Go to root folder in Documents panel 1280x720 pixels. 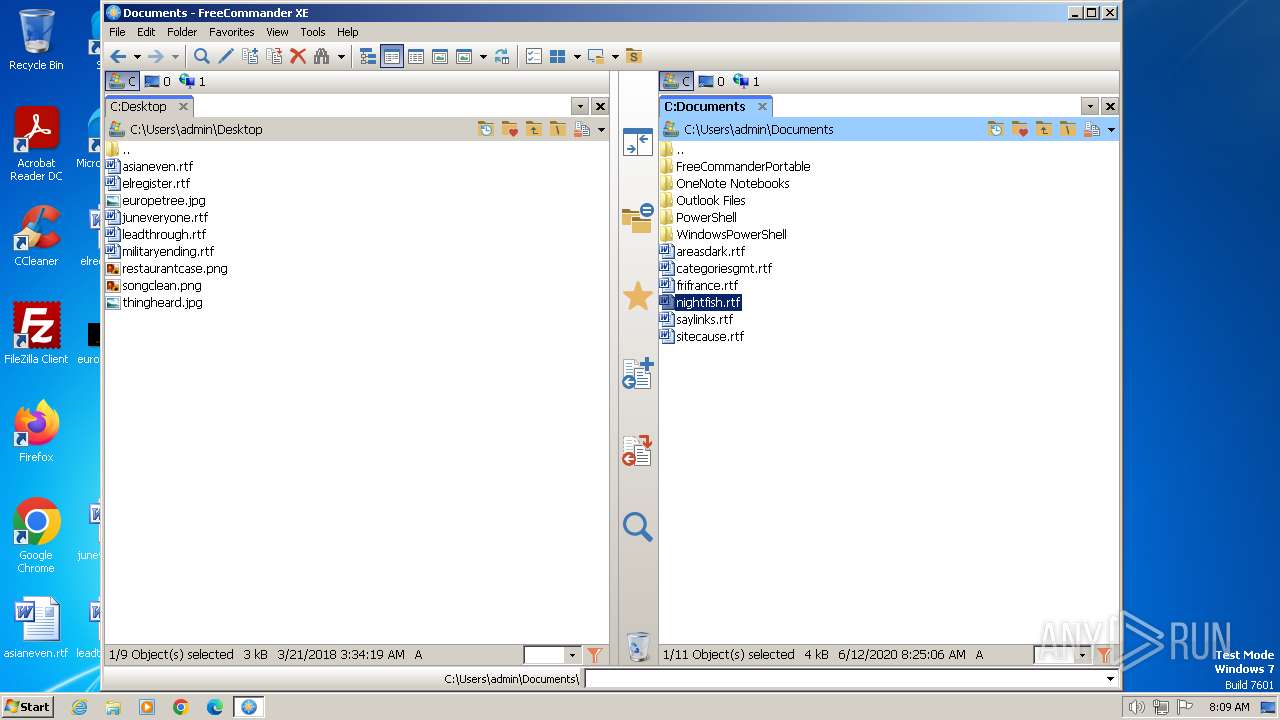(x=1068, y=129)
